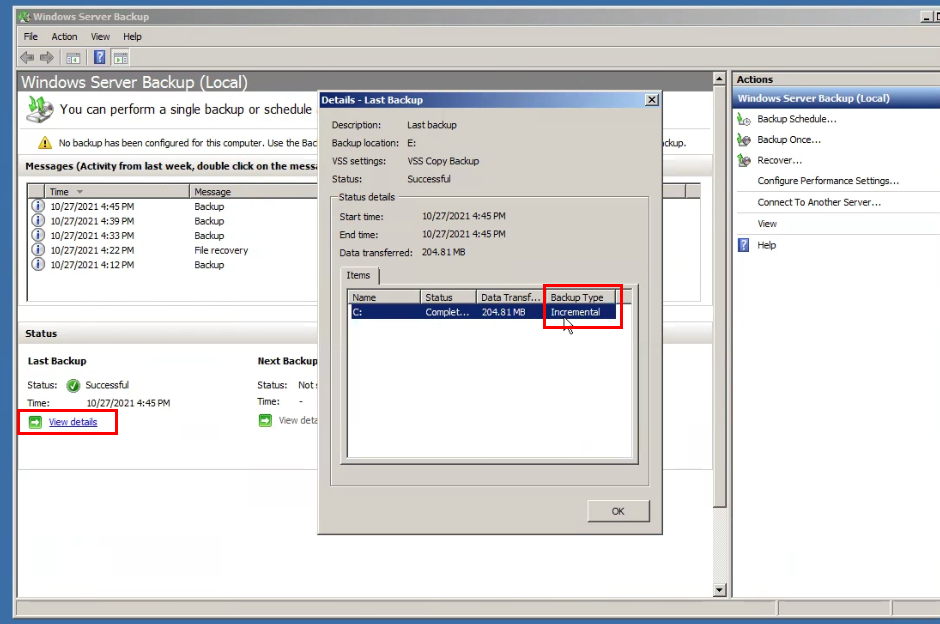Image resolution: width=940 pixels, height=624 pixels.
Task: Open the Help menu in menu bar
Action: 132,37
